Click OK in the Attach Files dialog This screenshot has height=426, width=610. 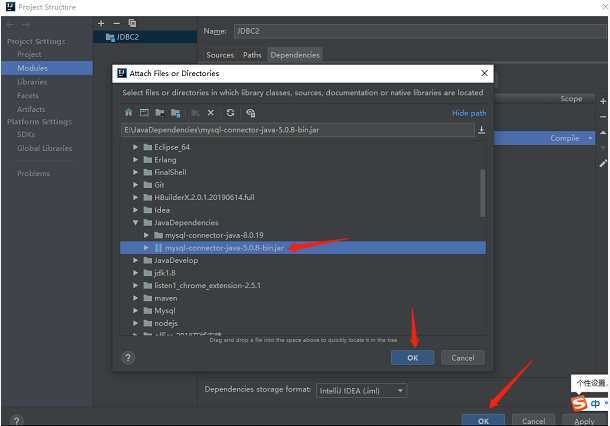pyautogui.click(x=412, y=358)
